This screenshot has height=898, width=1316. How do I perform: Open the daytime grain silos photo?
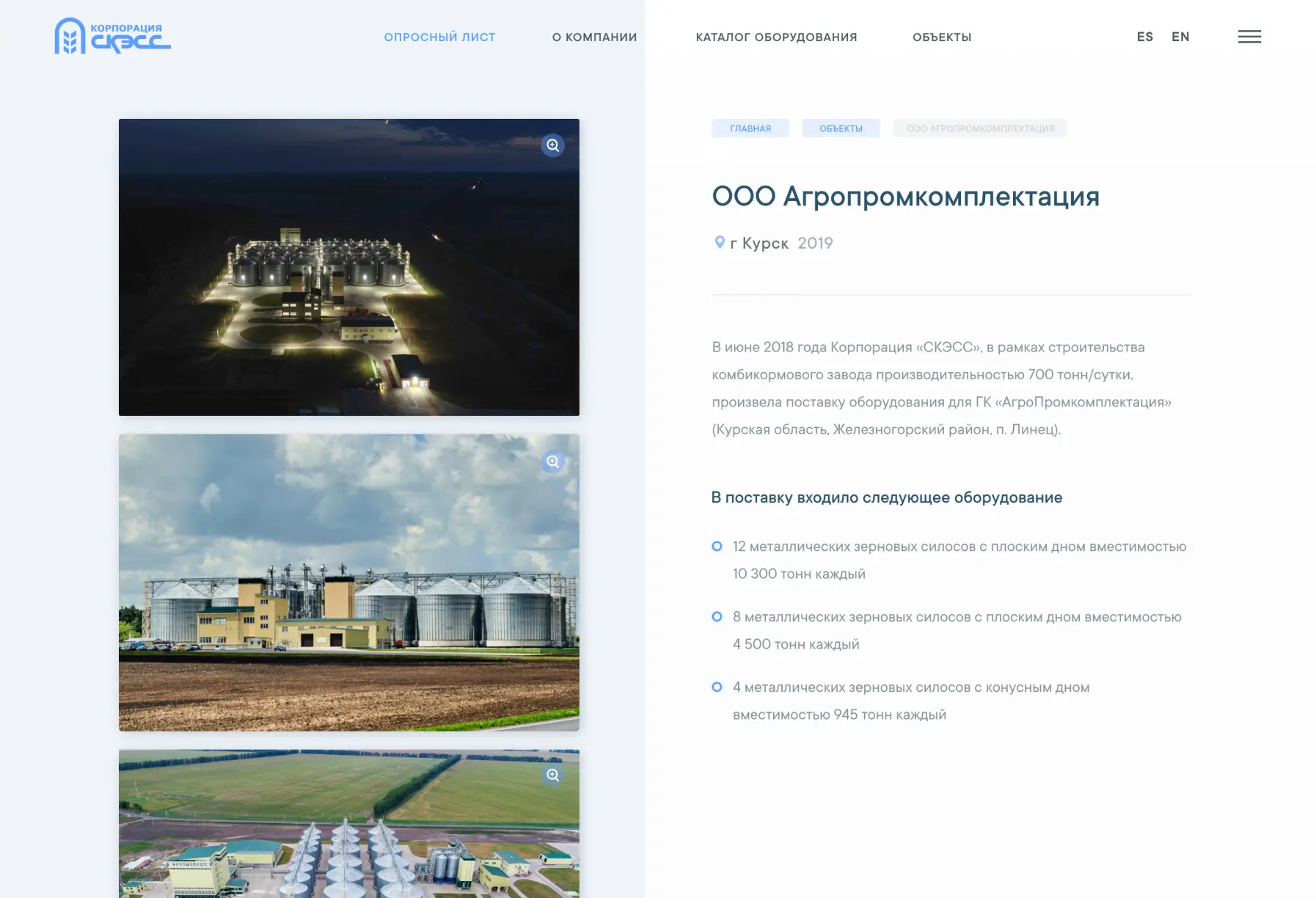click(348, 594)
